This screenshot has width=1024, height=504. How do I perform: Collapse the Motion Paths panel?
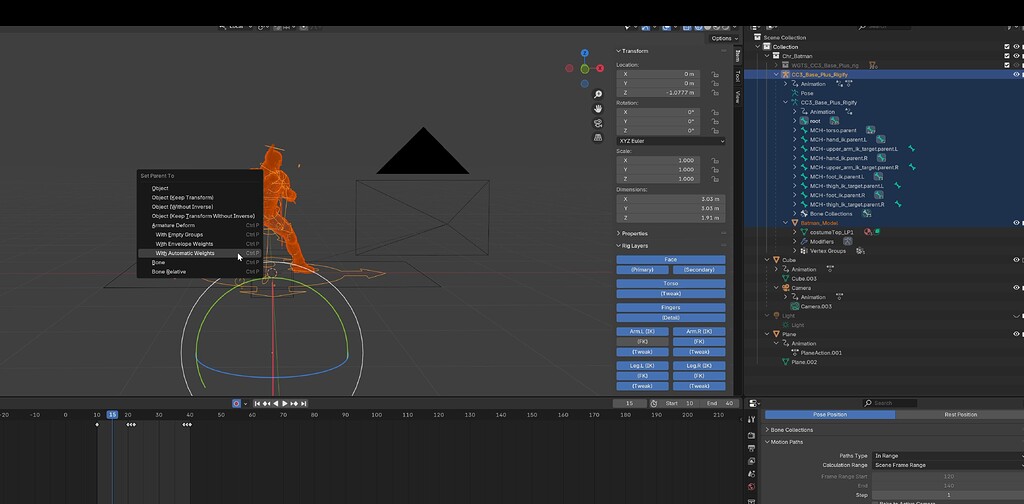768,442
